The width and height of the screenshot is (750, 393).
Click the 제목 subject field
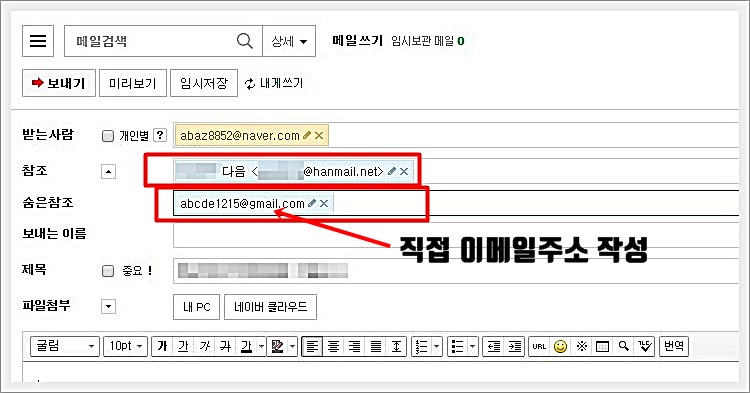pyautogui.click(x=456, y=271)
